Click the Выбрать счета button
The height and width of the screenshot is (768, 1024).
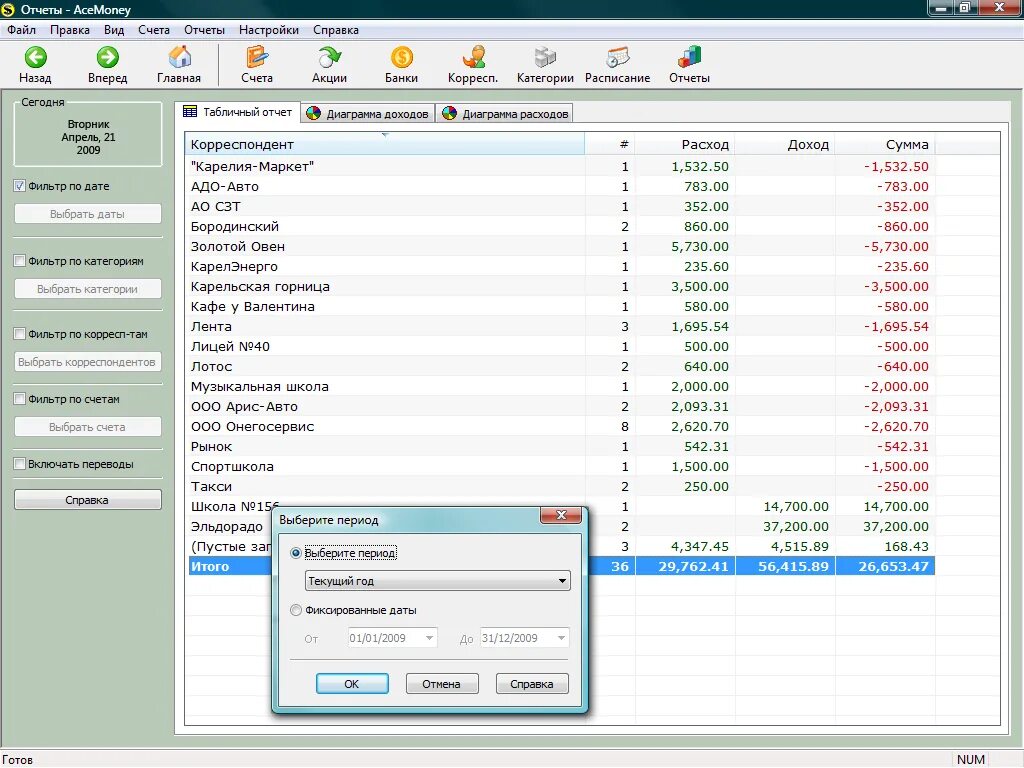tap(88, 427)
